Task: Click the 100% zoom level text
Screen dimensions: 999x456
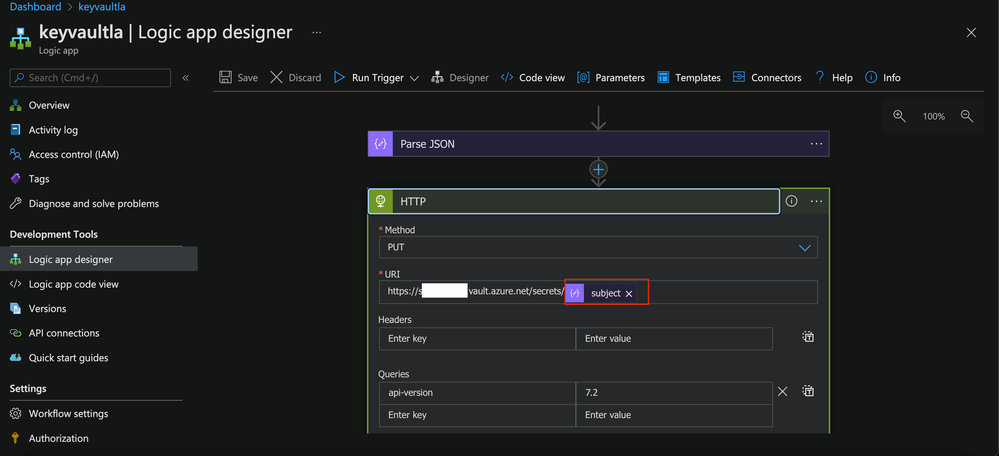Action: pos(933,117)
